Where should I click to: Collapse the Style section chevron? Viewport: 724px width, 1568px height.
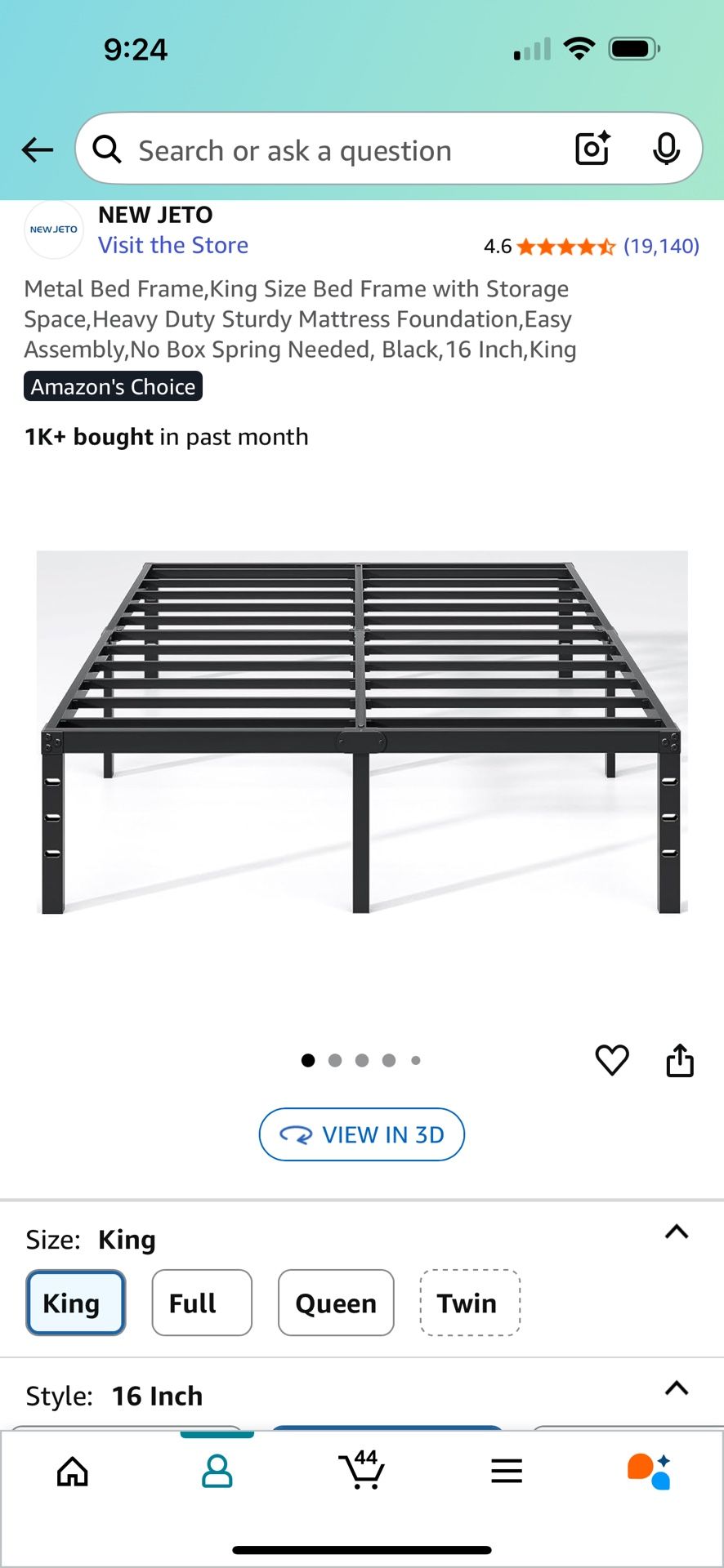677,1388
